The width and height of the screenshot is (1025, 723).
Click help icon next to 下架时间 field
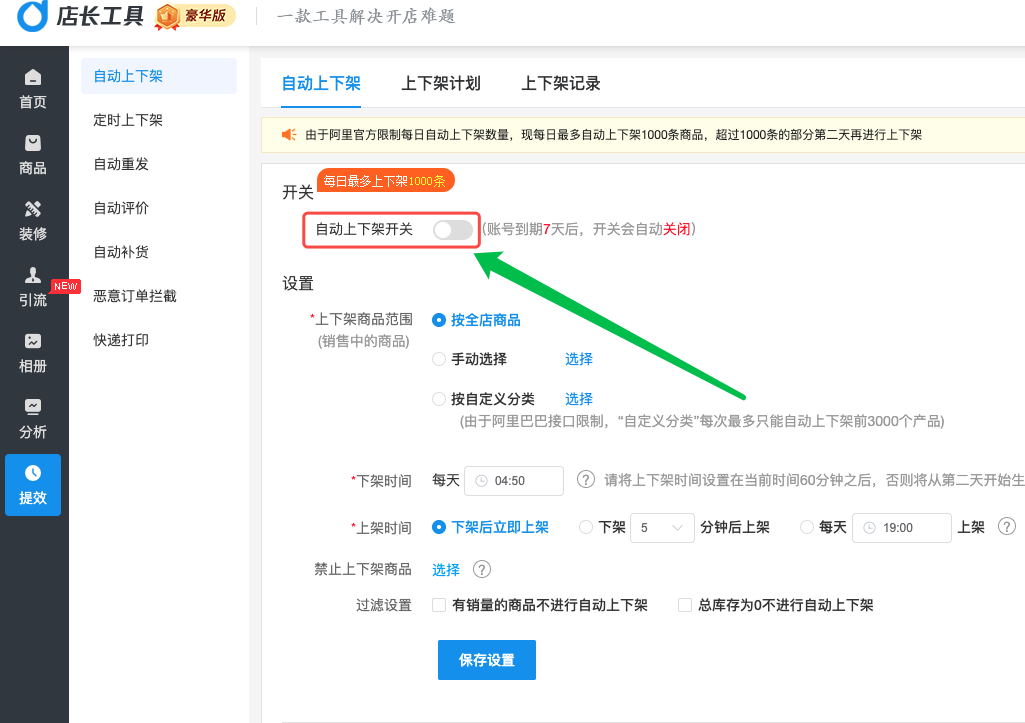[x=586, y=480]
